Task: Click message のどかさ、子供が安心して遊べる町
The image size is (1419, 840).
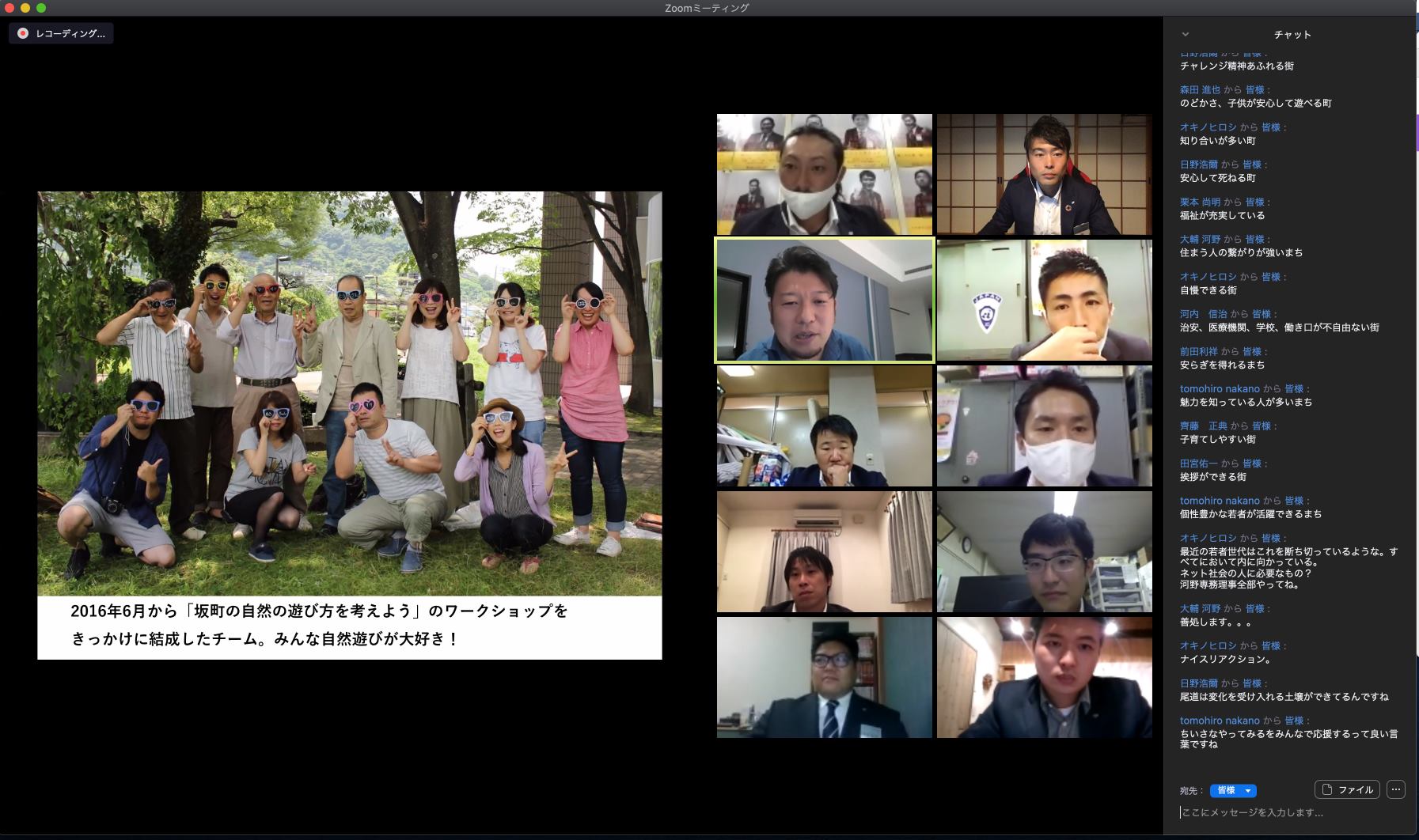Action: (x=1256, y=104)
